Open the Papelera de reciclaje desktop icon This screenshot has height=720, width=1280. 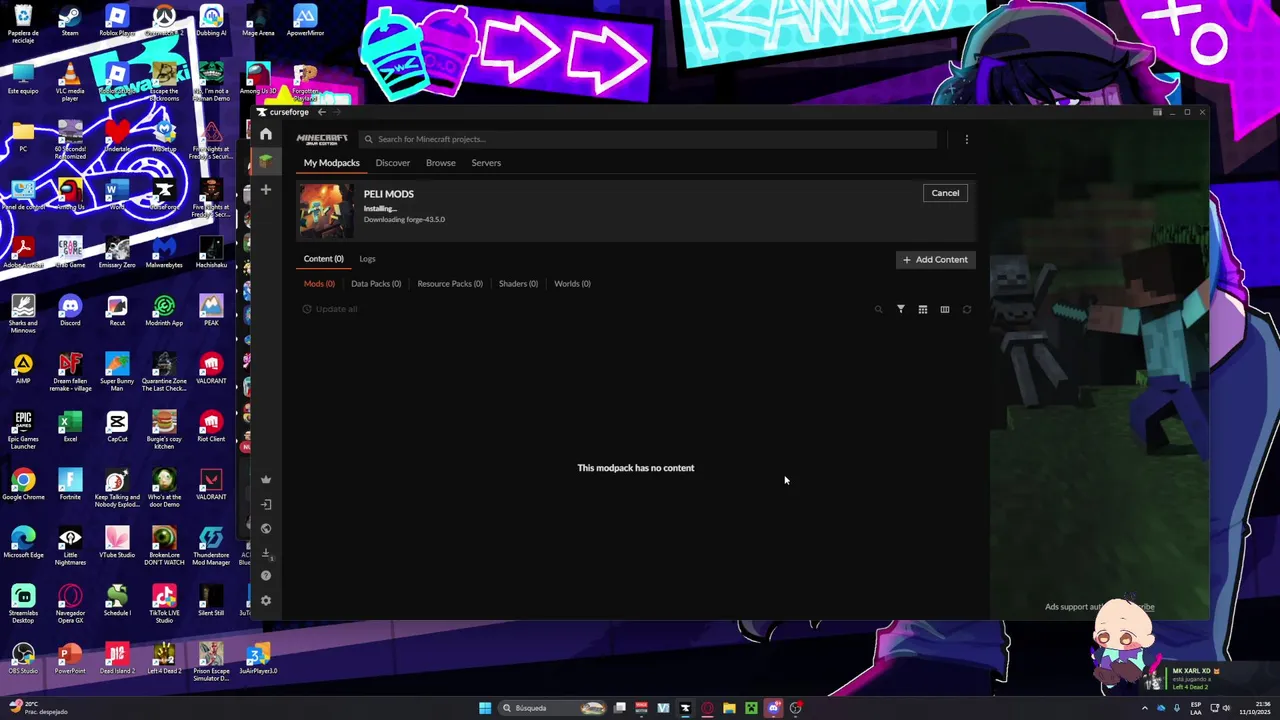(23, 24)
